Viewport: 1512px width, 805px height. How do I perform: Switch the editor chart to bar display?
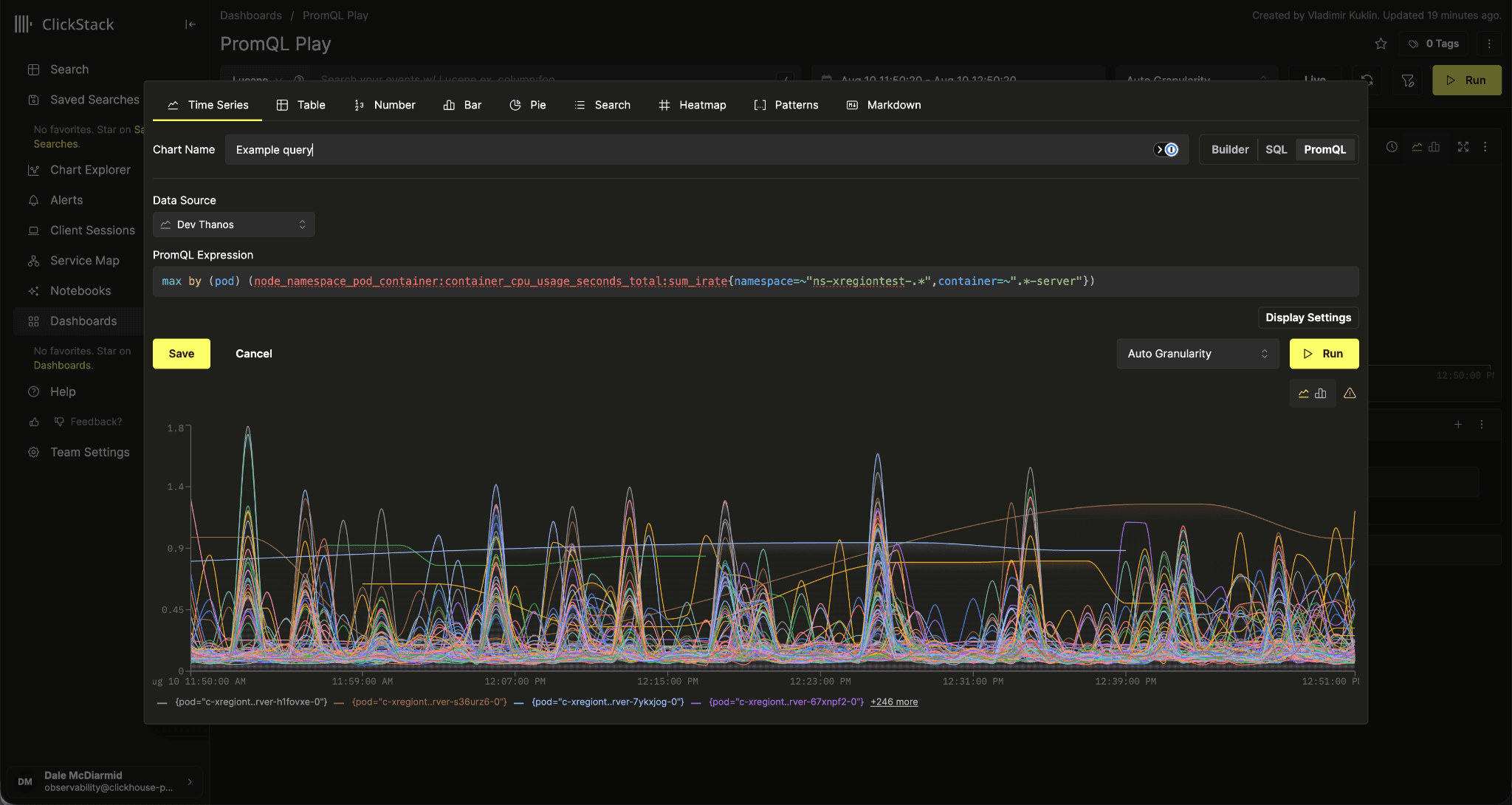tap(1321, 394)
